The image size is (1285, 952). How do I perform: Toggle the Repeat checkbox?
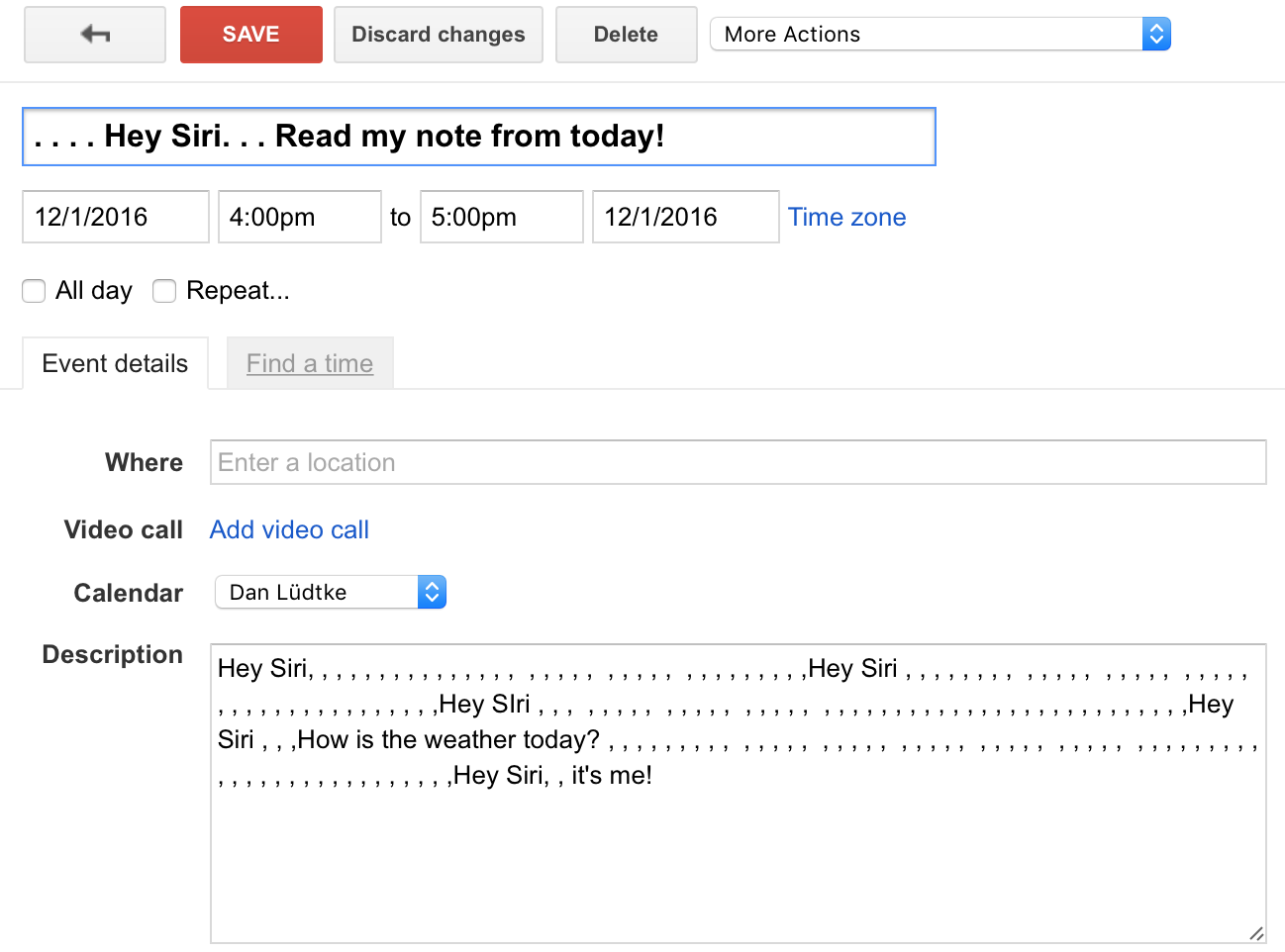(164, 291)
